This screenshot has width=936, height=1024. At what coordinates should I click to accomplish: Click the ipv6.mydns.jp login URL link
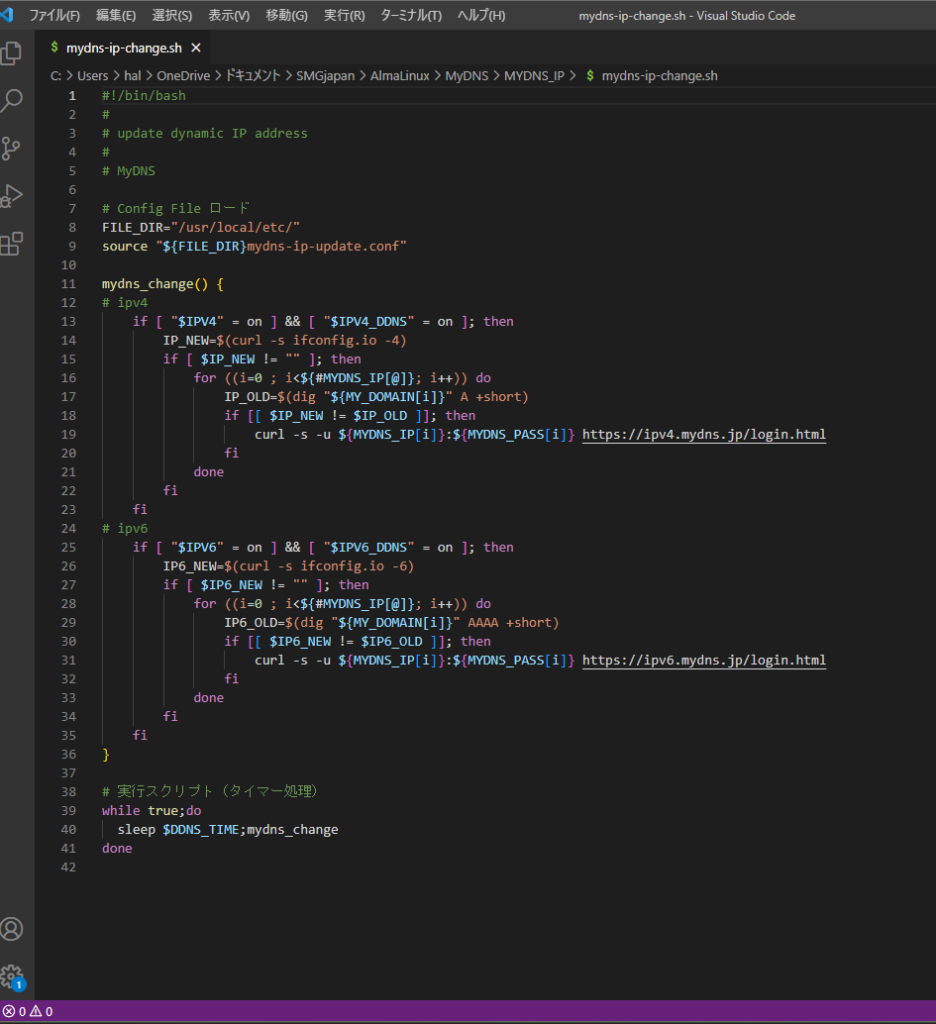click(x=703, y=660)
